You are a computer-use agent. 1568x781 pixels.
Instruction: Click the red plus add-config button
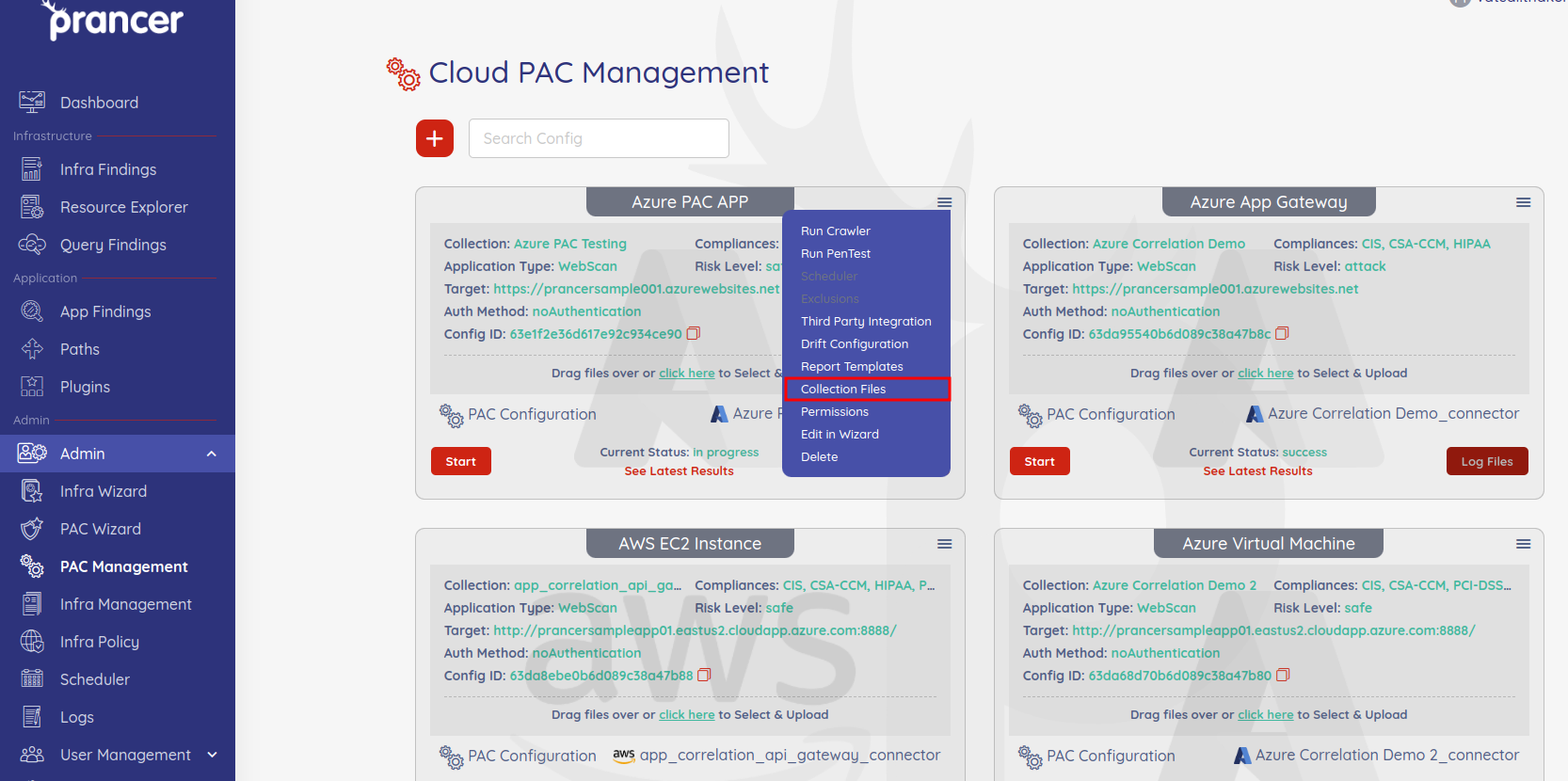tap(435, 138)
